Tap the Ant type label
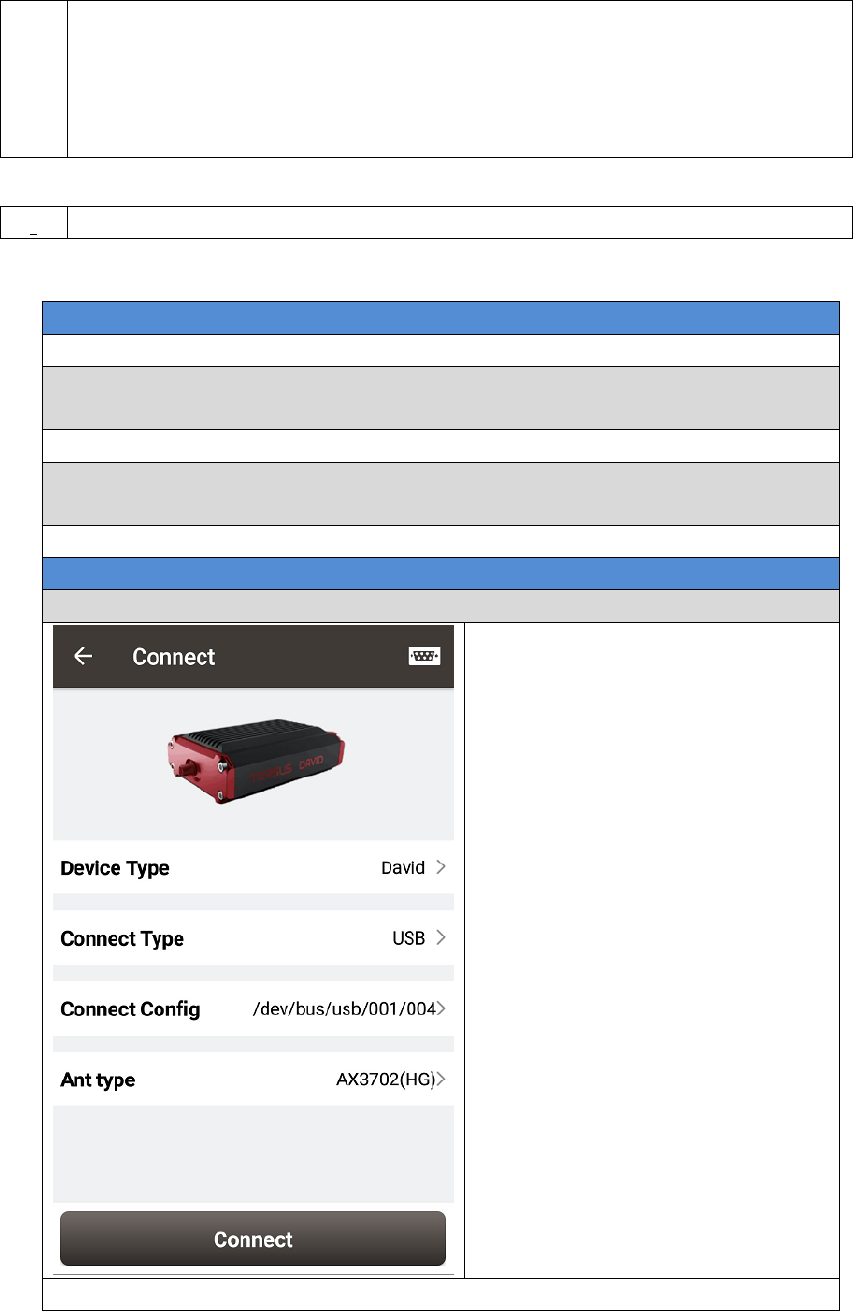The width and height of the screenshot is (853, 1311). (x=98, y=1080)
